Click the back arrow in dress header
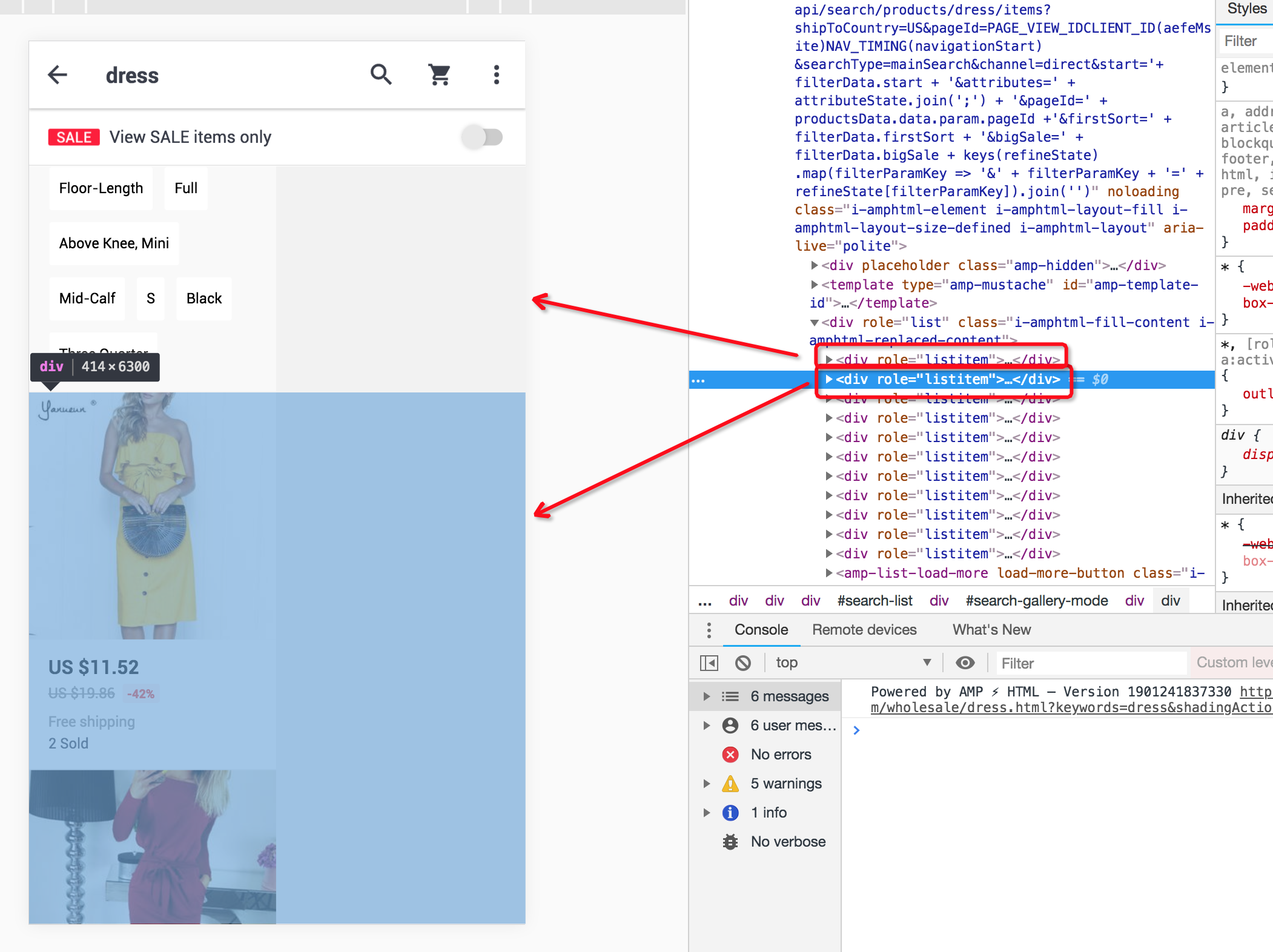The width and height of the screenshot is (1273, 952). tap(58, 75)
